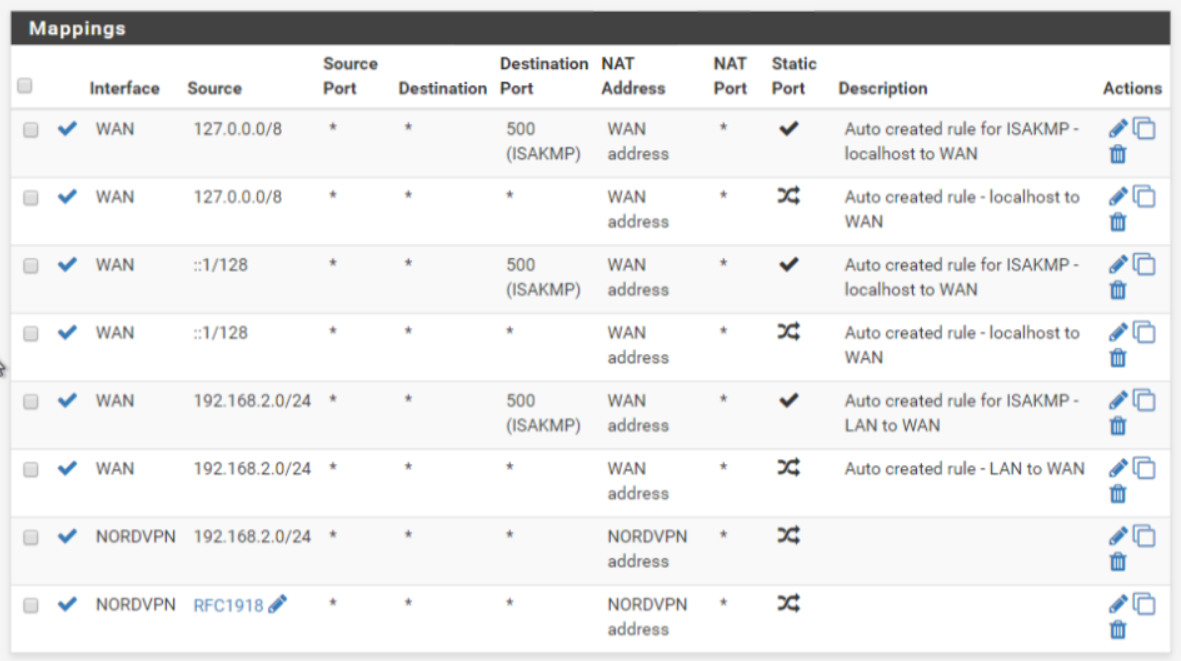The image size is (1181, 661).
Task: Edit the 'LAN to WAN' auto rule
Action: tap(1118, 468)
